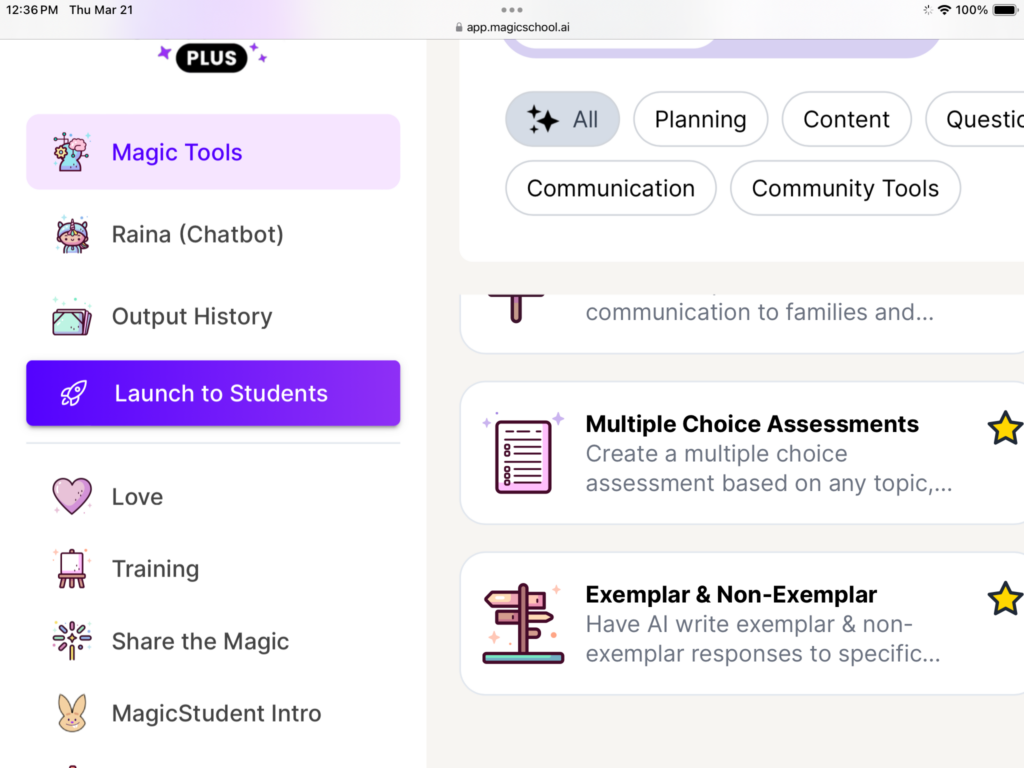Viewport: 1024px width, 768px height.
Task: Click the Training easel icon
Action: [71, 569]
